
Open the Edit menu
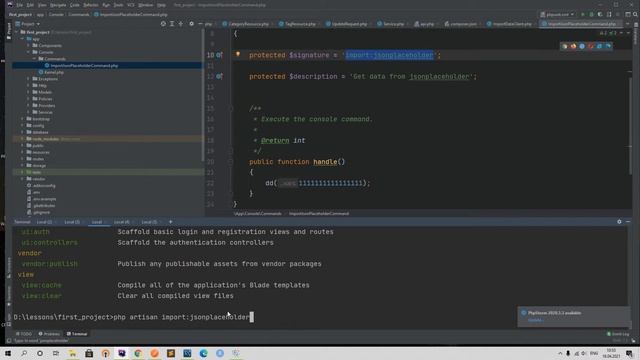click(x=30, y=5)
